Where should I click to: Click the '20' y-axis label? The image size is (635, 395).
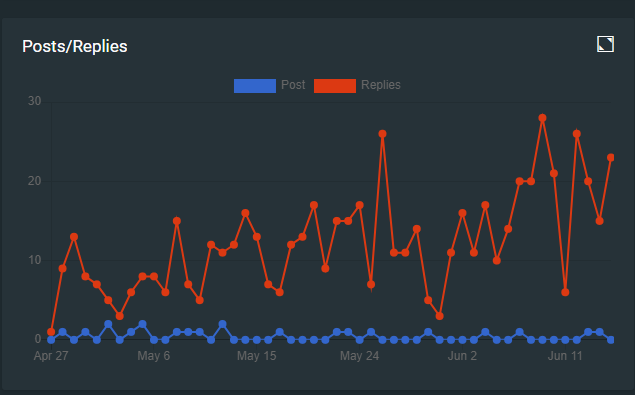[x=34, y=181]
